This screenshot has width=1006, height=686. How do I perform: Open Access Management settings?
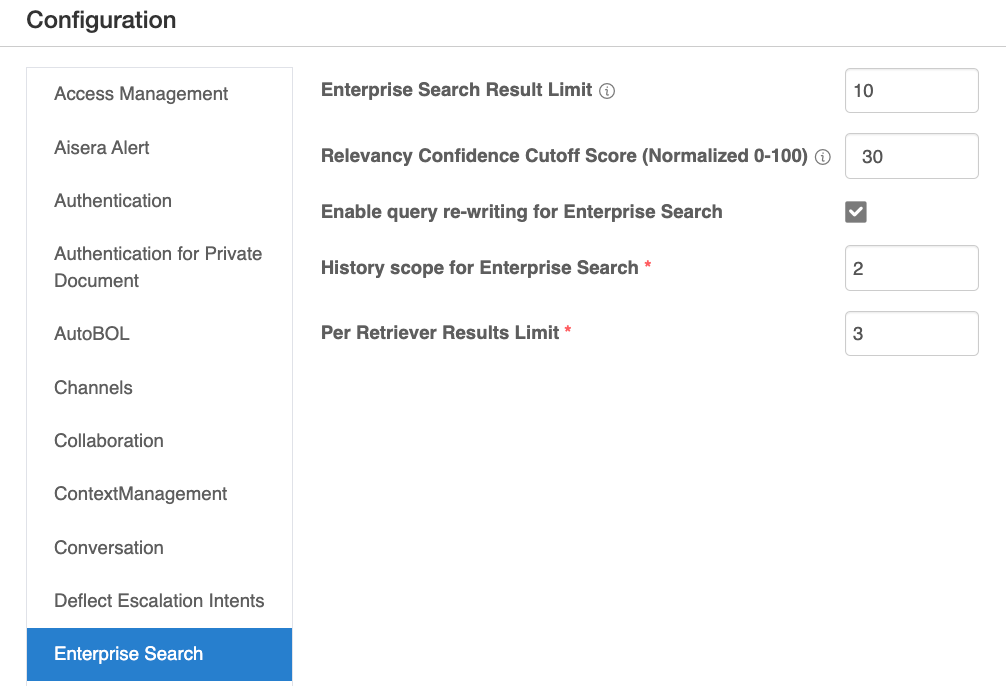click(x=141, y=94)
